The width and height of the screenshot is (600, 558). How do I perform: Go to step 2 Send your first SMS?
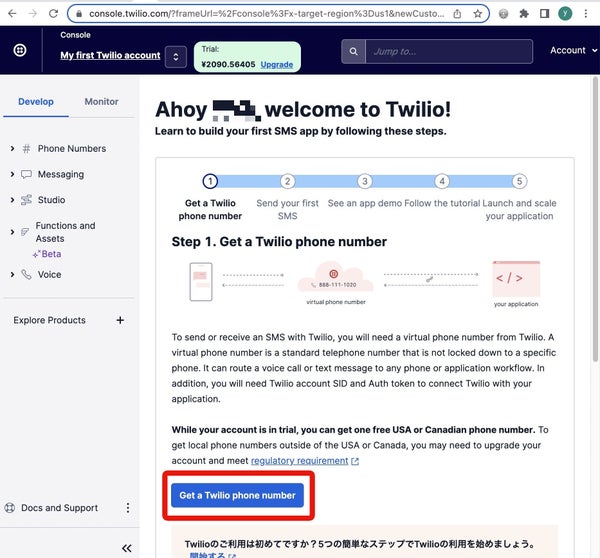(287, 181)
